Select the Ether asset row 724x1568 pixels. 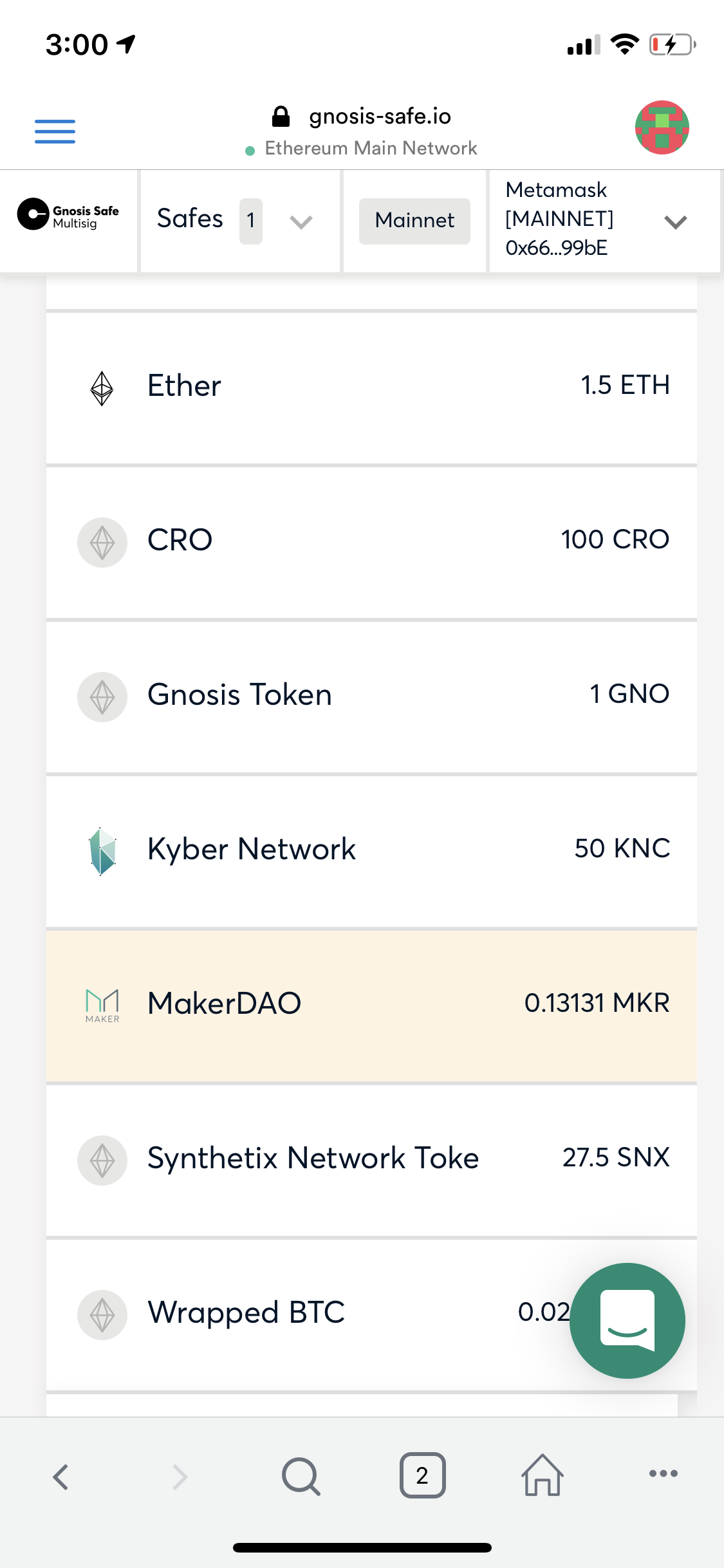pos(371,388)
